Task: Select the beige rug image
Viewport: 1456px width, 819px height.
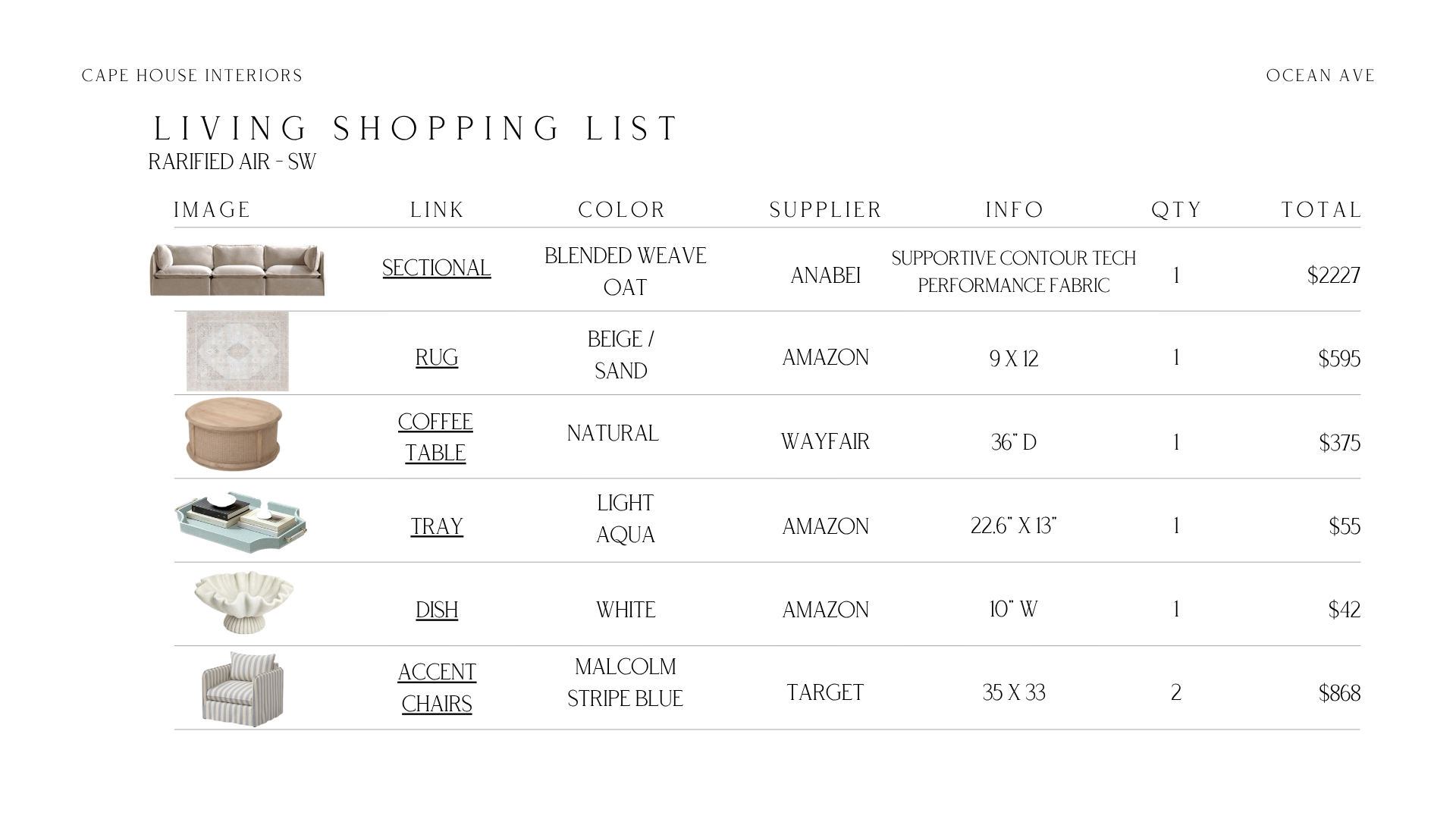Action: point(237,351)
